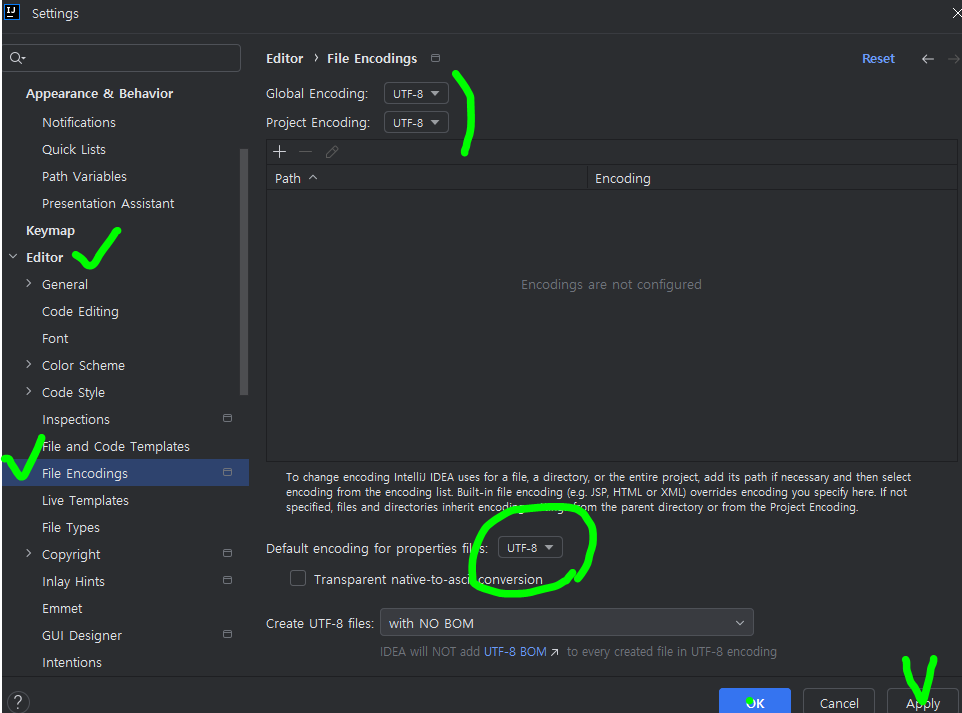Click the Encoding column header
The width and height of the screenshot is (962, 713).
coord(772,178)
